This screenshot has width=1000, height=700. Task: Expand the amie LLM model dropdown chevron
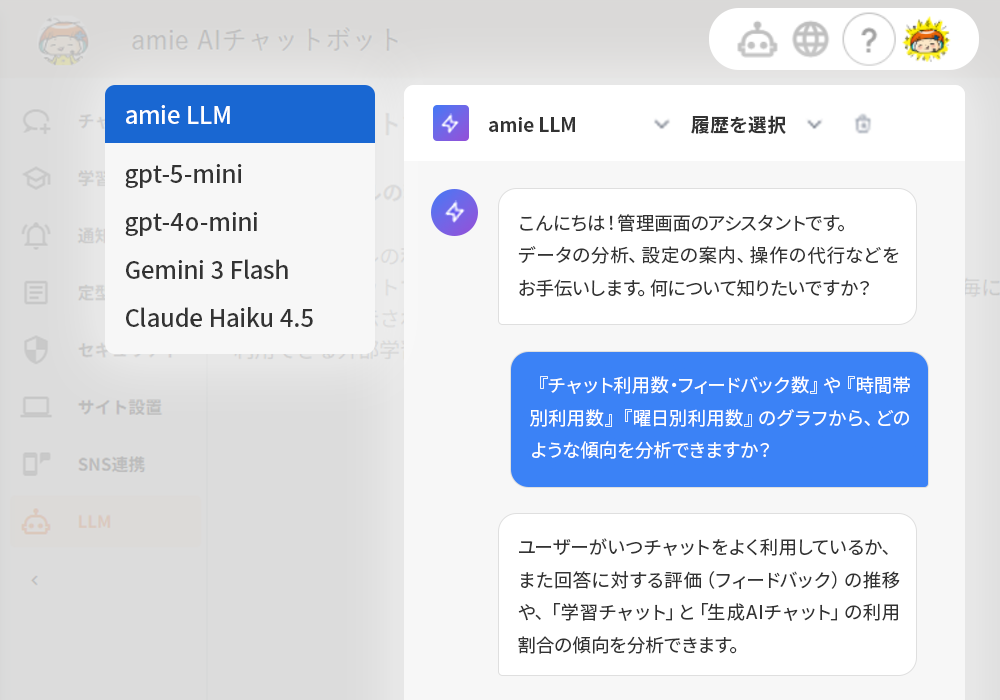click(x=662, y=124)
